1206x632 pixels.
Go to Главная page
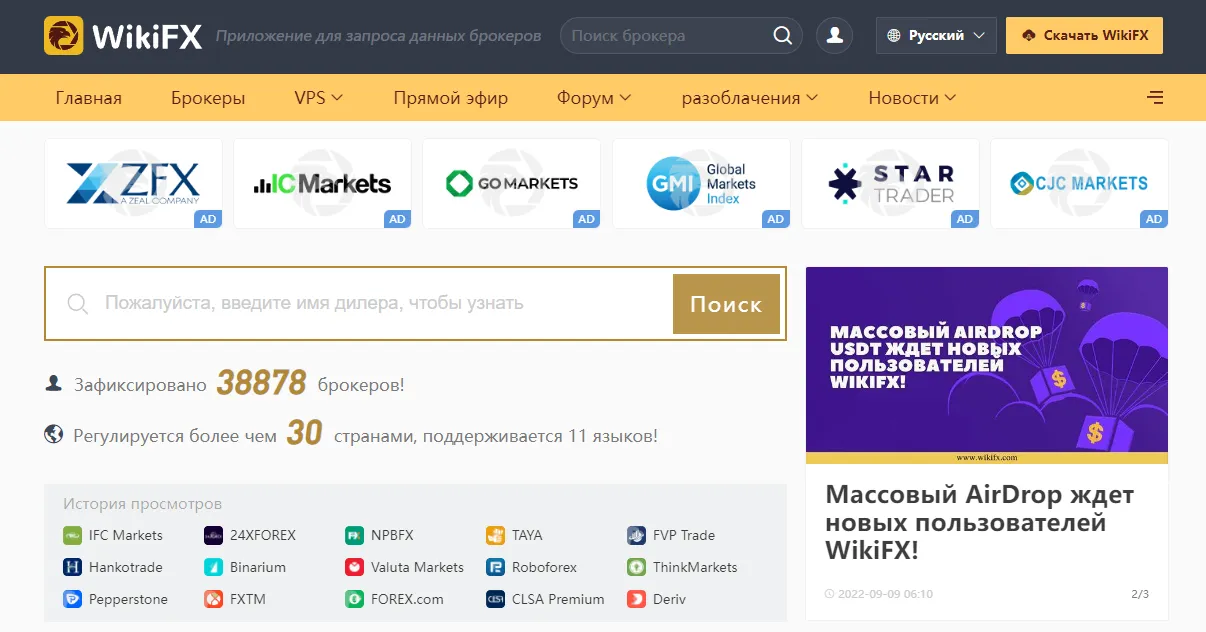pyautogui.click(x=89, y=98)
